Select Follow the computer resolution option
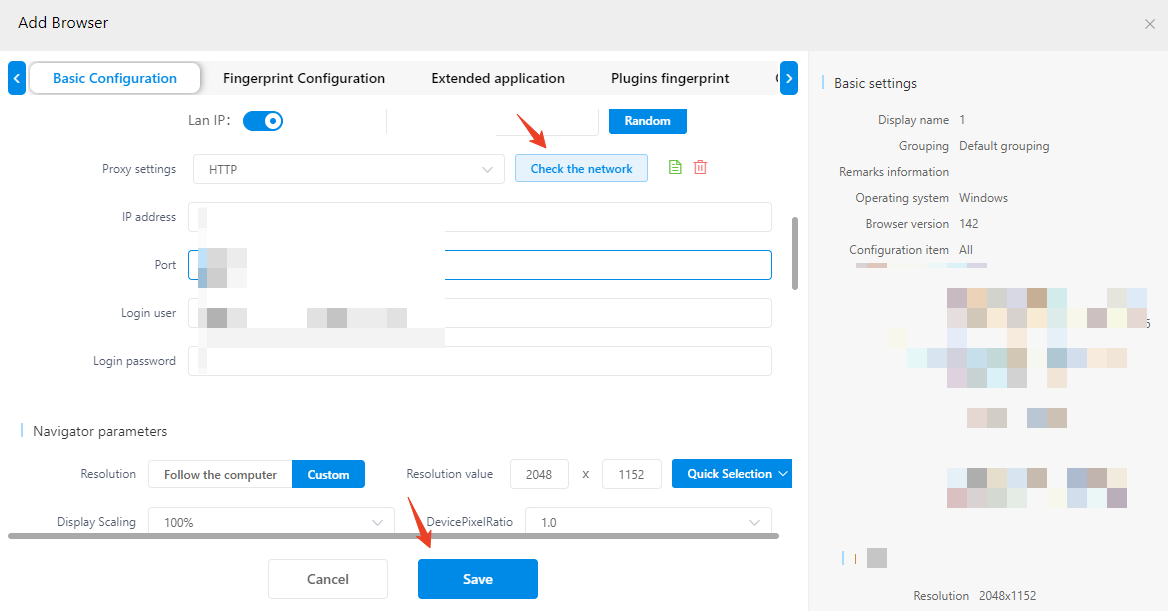Image resolution: width=1168 pixels, height=611 pixels. pyautogui.click(x=220, y=474)
